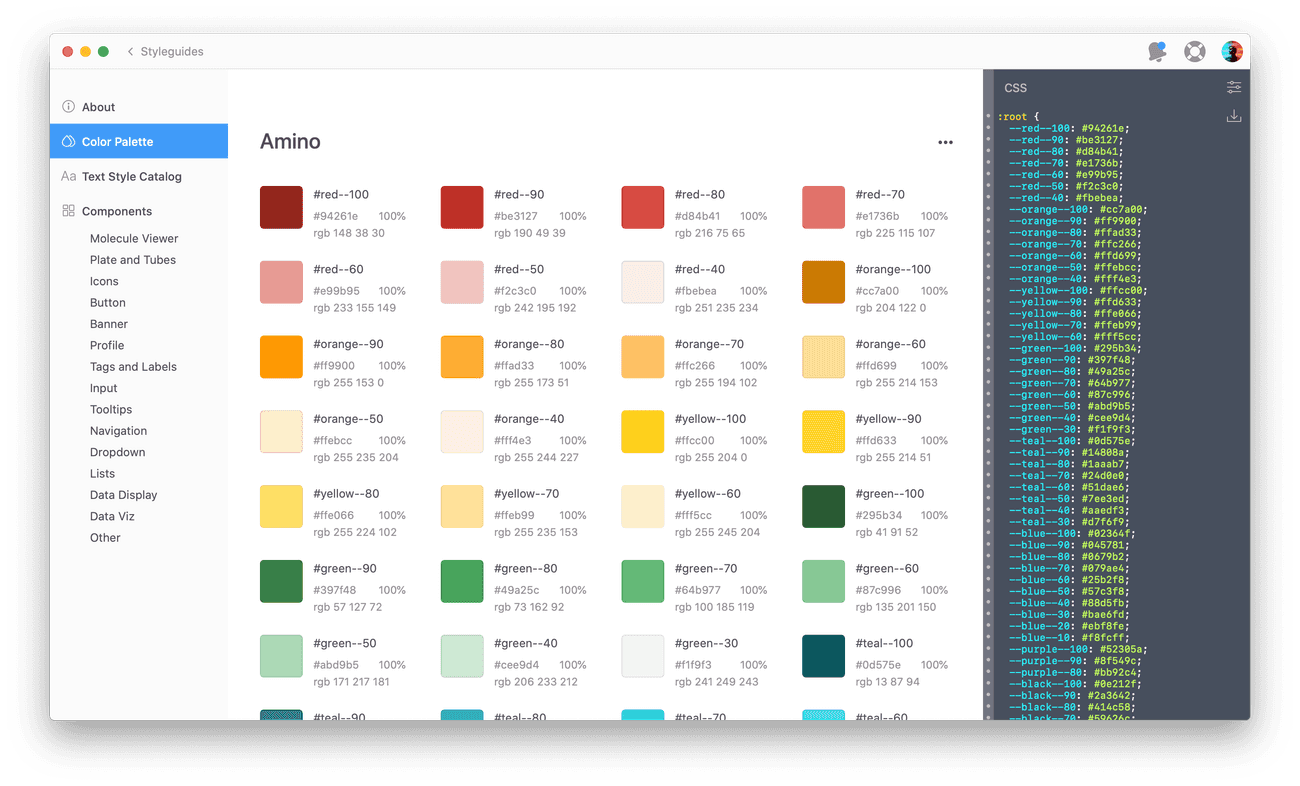Open CSS settings sliders icon

(1234, 88)
